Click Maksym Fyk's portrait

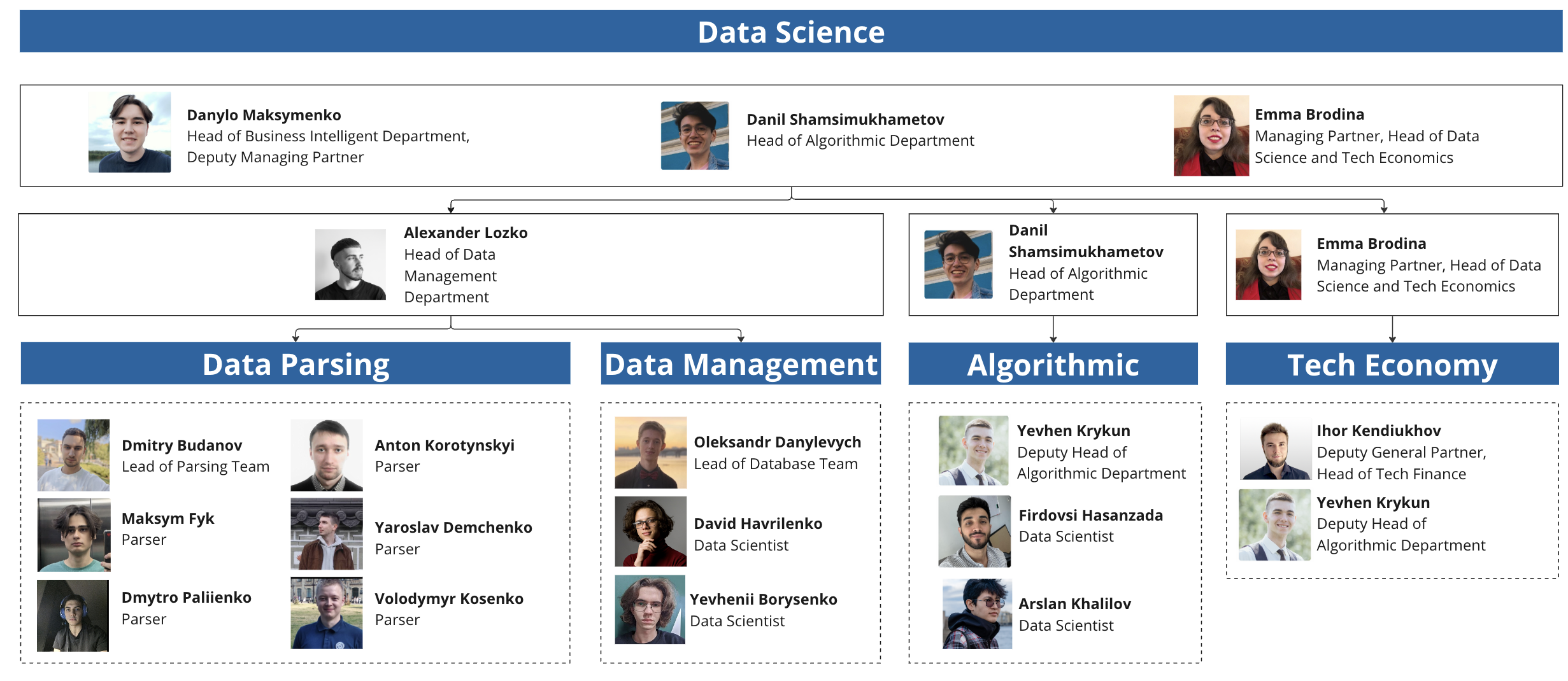(x=73, y=535)
